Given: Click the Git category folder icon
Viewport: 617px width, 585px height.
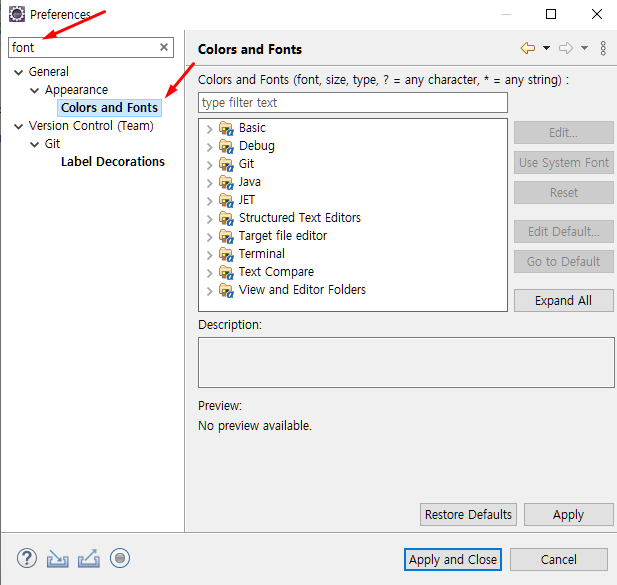Looking at the screenshot, I should point(226,164).
